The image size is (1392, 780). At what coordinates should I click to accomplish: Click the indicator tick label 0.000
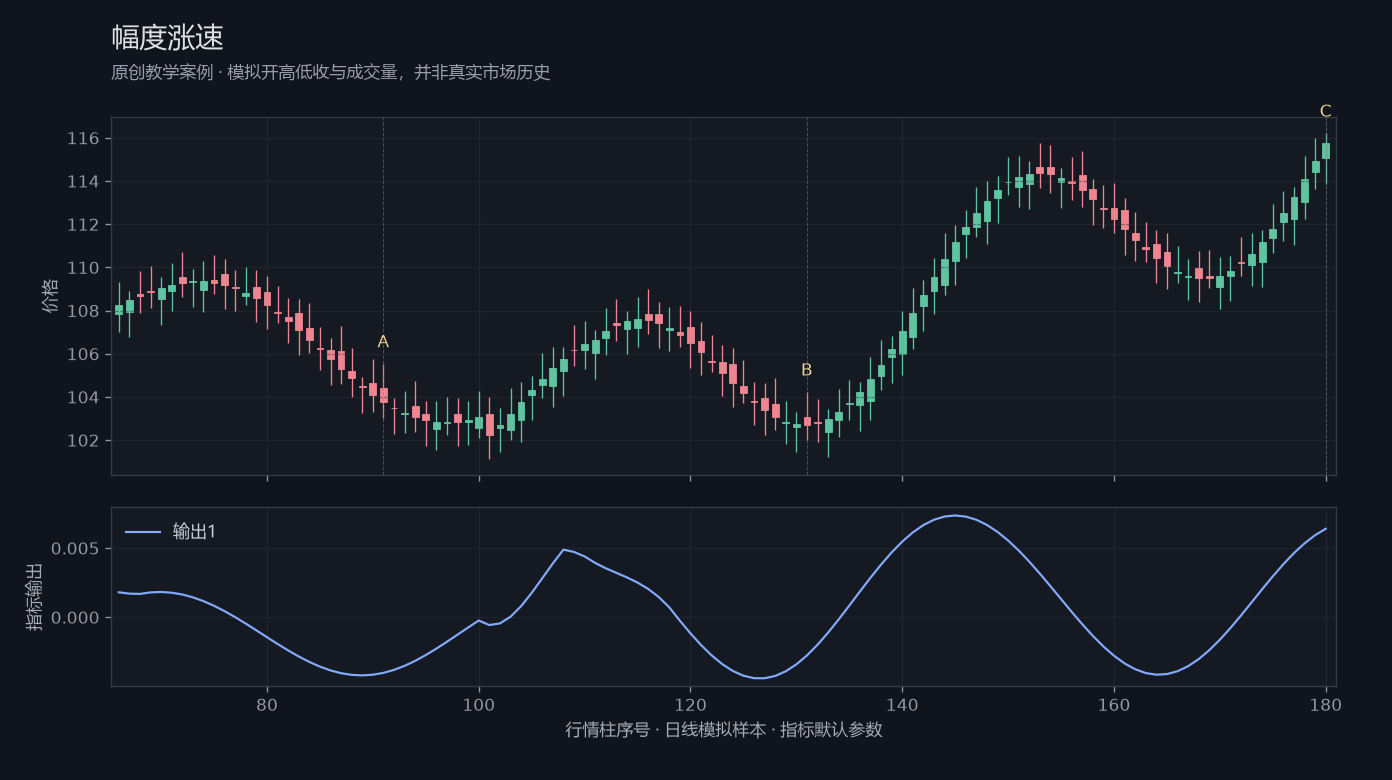click(76, 618)
